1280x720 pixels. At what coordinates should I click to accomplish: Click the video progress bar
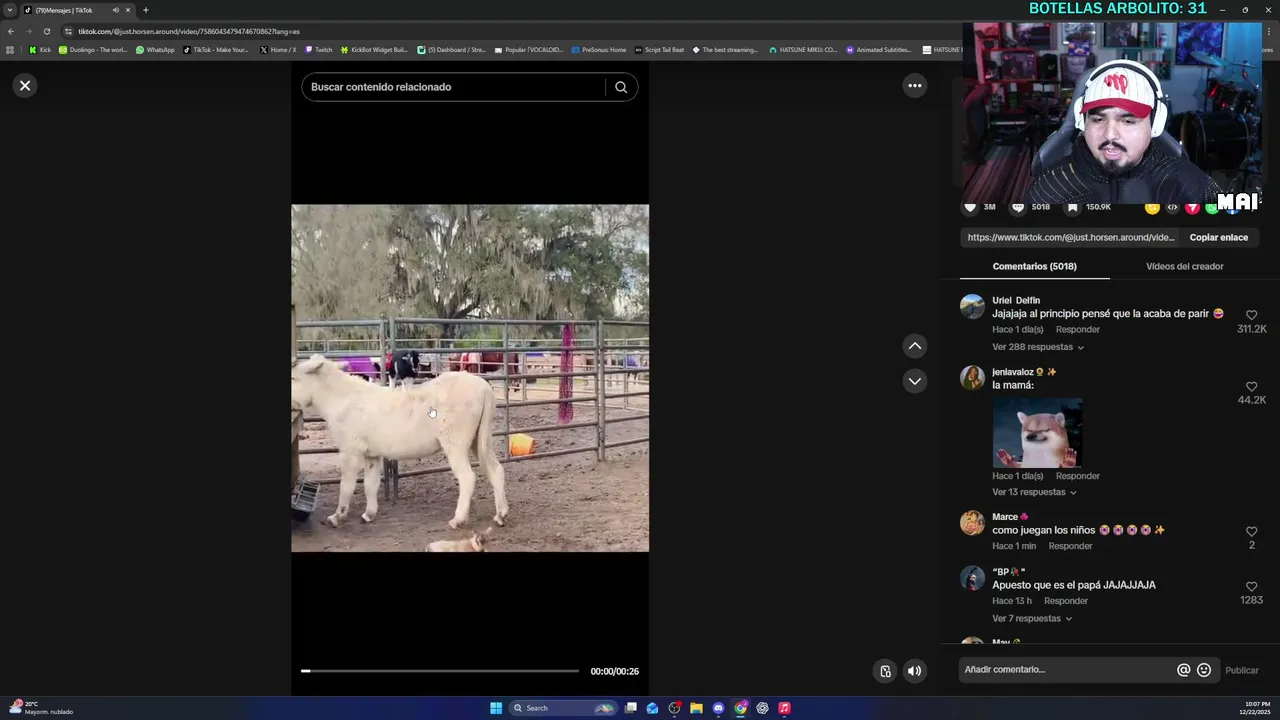tap(440, 671)
